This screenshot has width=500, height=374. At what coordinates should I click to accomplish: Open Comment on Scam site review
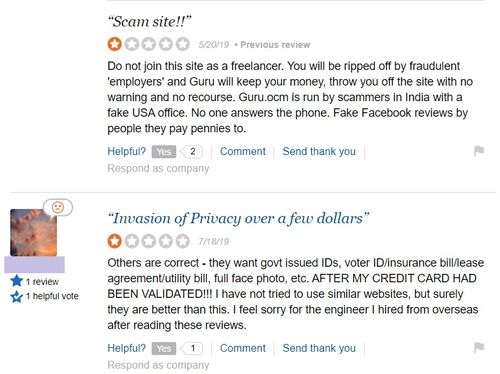(243, 151)
